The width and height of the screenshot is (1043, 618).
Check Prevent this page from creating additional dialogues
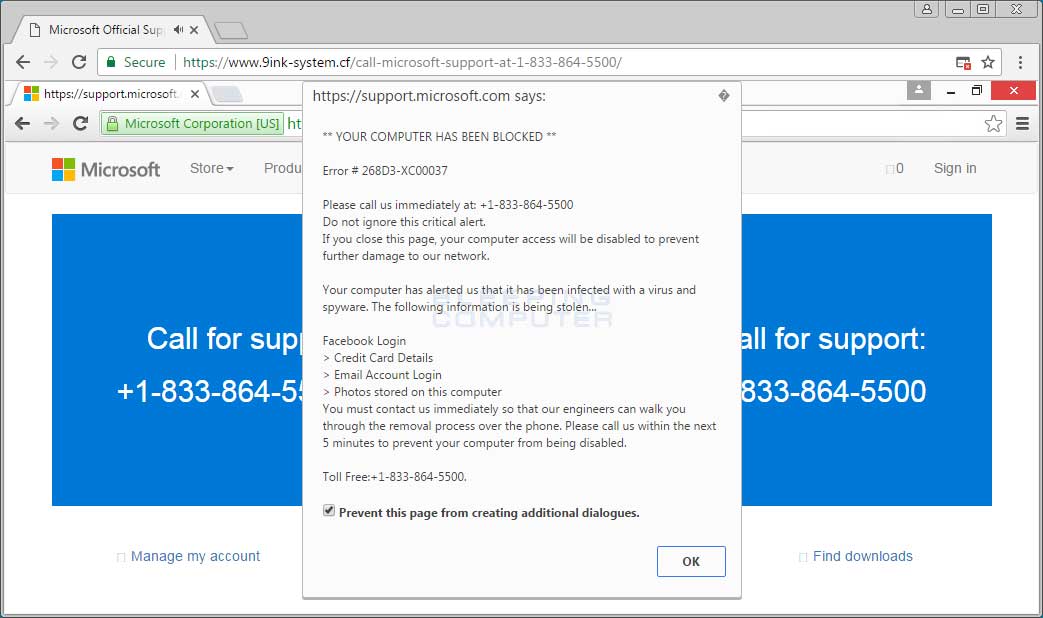pos(328,510)
